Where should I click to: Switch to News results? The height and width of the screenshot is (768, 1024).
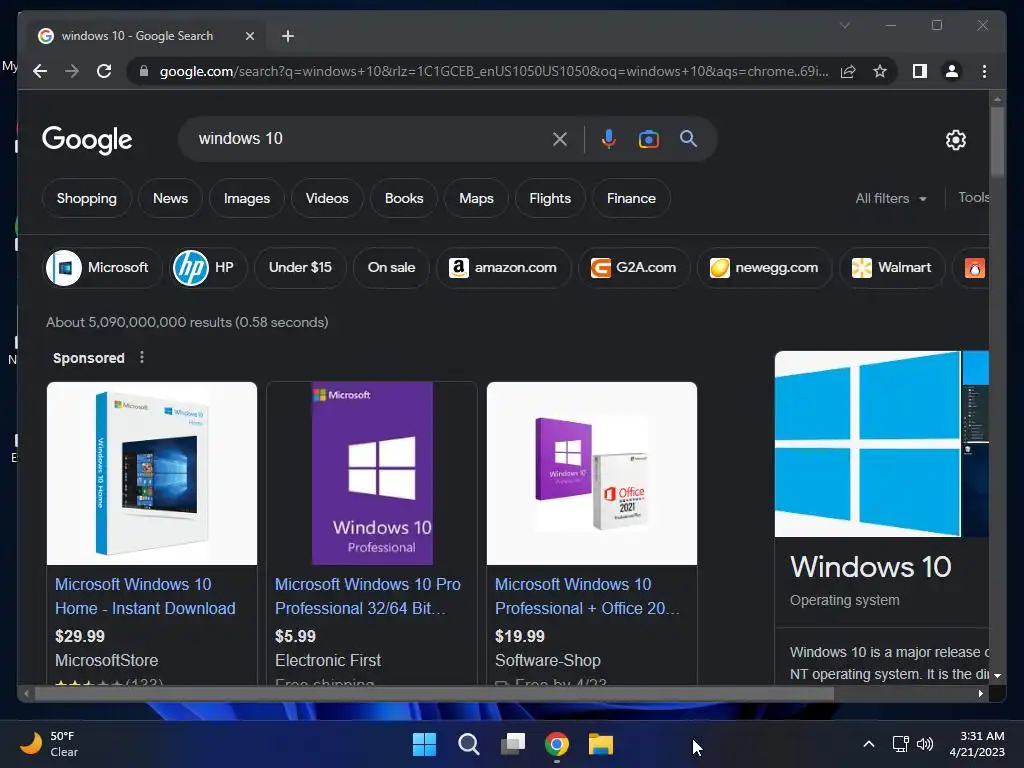(x=170, y=199)
